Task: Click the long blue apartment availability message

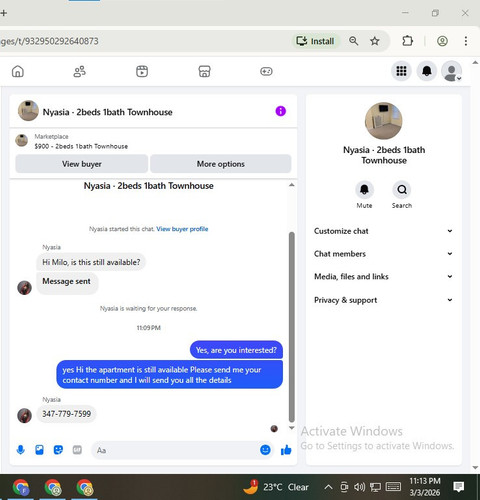Action: (170, 375)
